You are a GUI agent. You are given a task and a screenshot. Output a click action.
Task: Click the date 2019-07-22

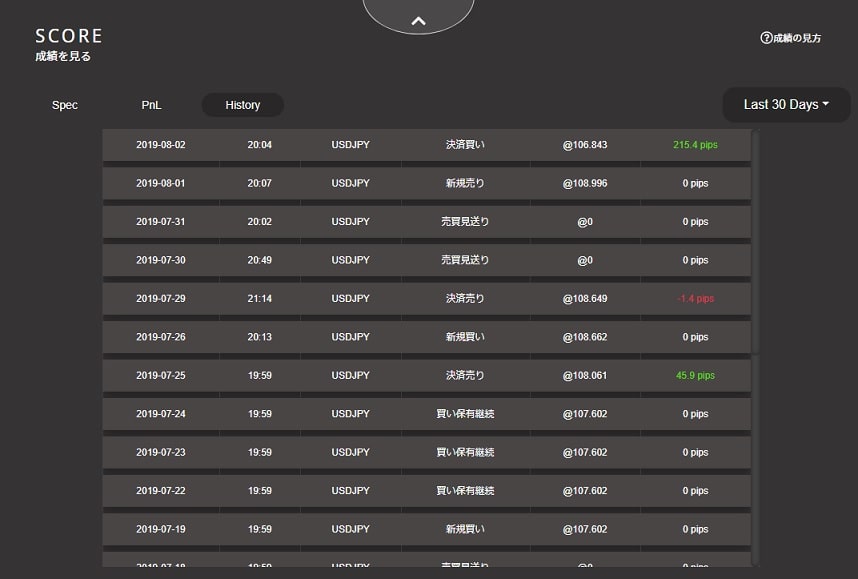click(x=161, y=491)
